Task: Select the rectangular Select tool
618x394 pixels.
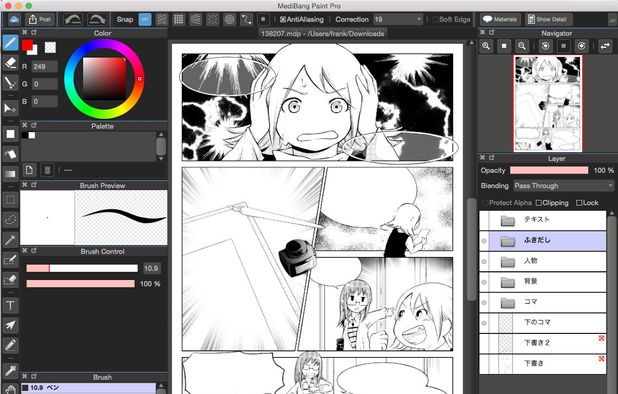Action: coord(10,199)
